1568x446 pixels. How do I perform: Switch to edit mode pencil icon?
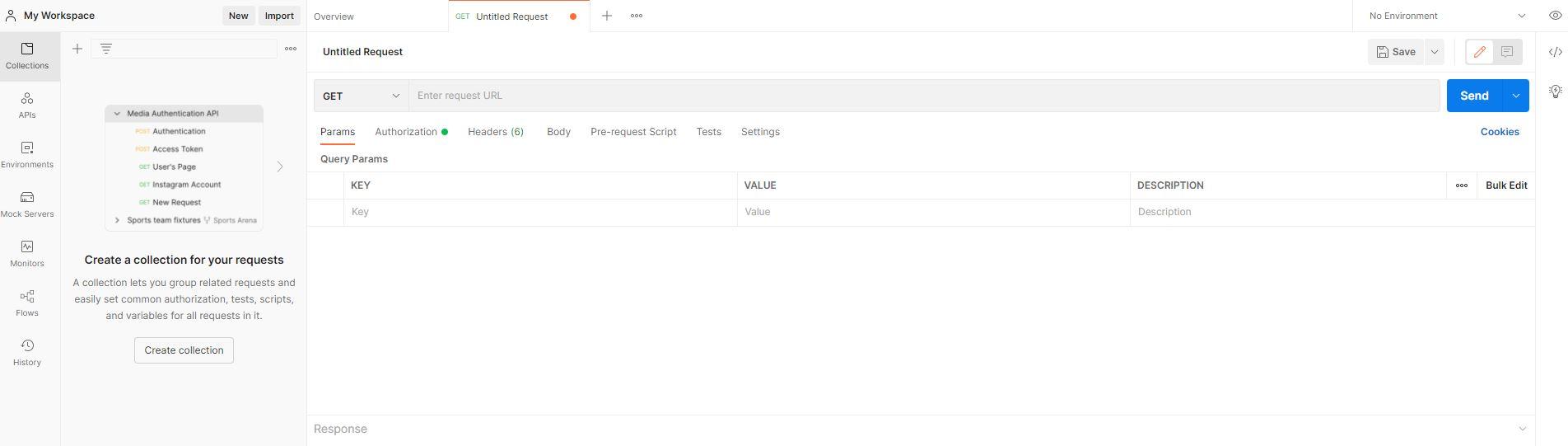click(x=1479, y=52)
